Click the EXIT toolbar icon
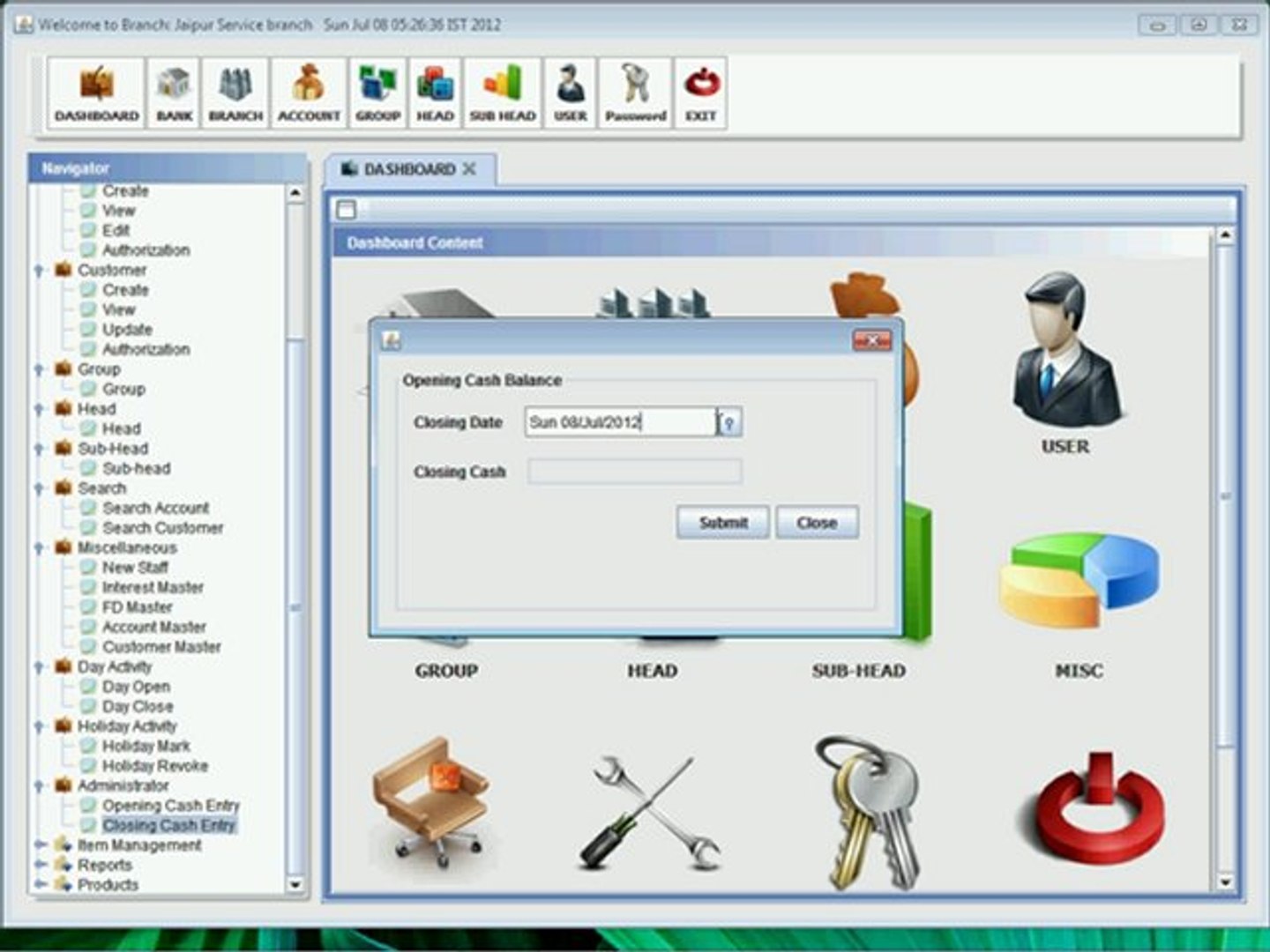The height and width of the screenshot is (952, 1270). click(701, 93)
